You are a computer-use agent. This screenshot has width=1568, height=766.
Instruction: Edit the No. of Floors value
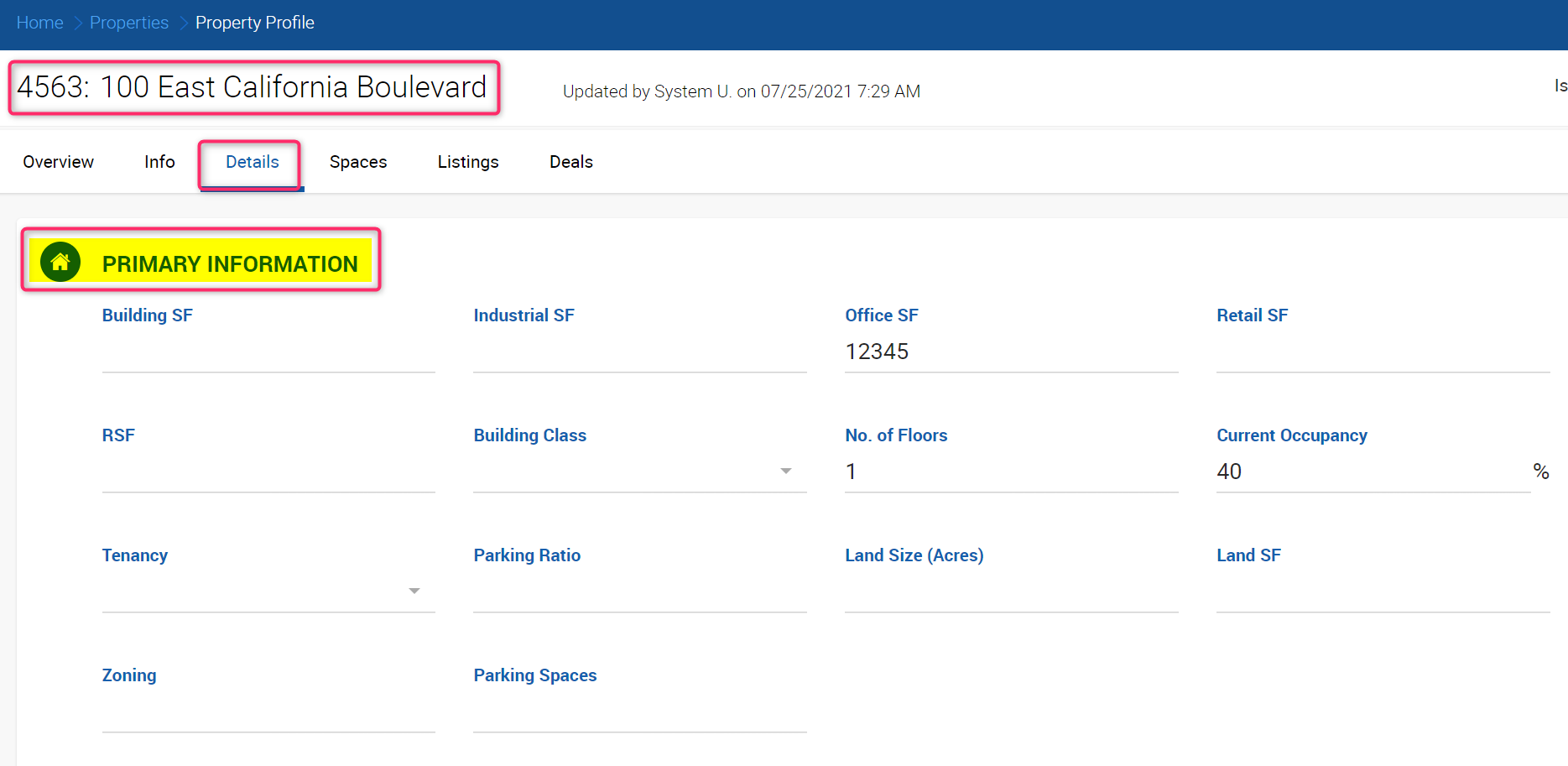point(1012,472)
